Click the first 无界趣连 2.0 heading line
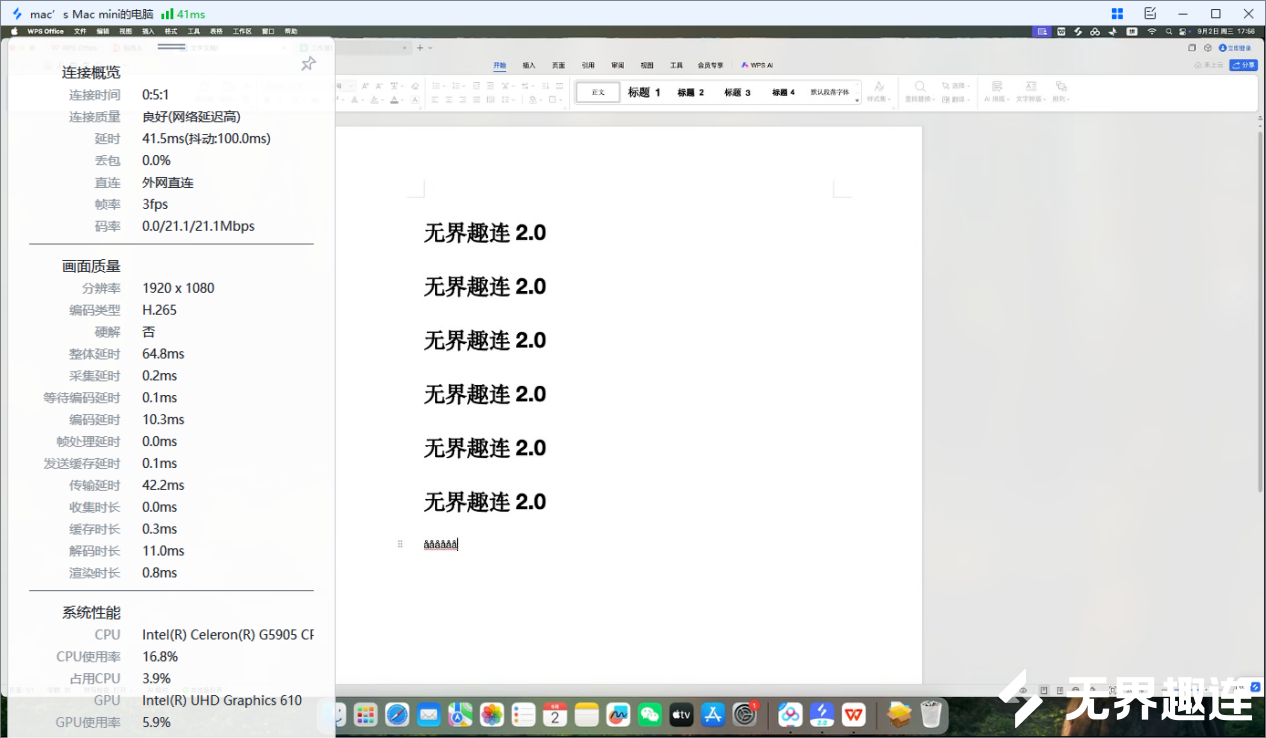This screenshot has width=1266, height=738. coord(485,233)
